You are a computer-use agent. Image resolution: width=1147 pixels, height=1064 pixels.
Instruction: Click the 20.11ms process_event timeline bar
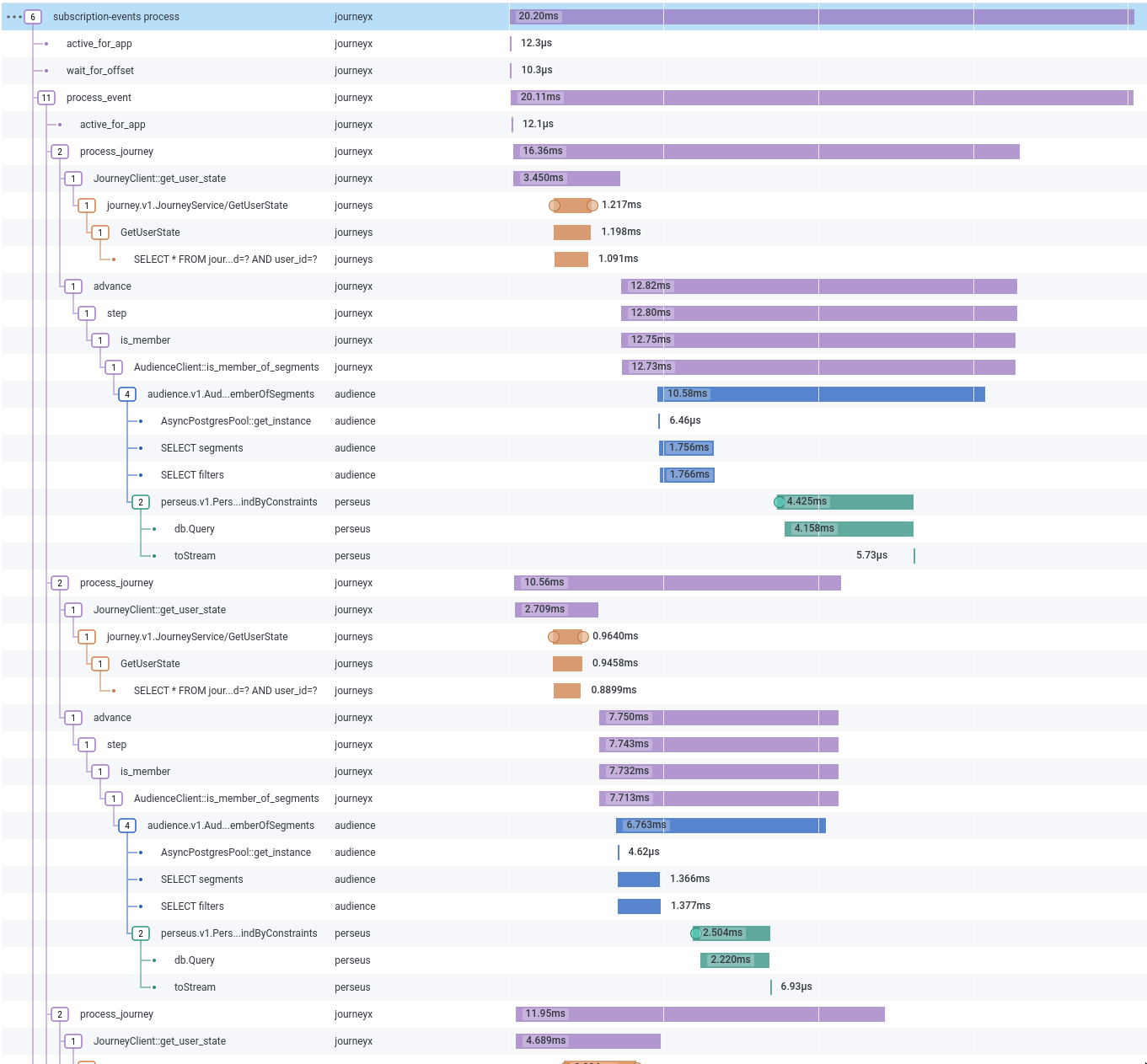822,98
